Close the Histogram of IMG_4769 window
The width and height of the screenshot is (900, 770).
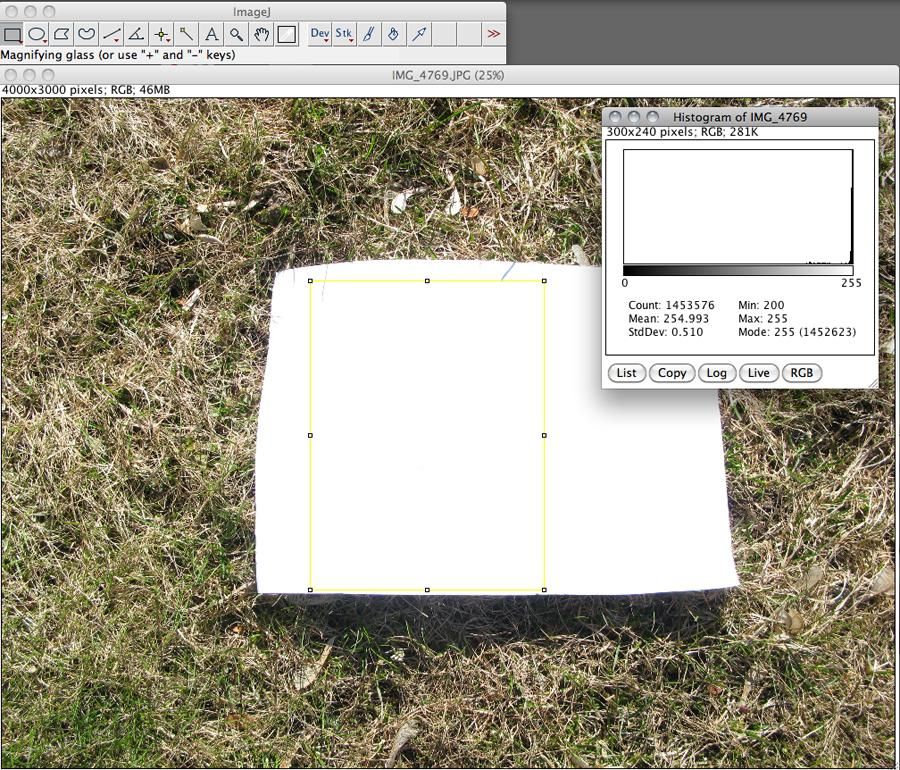615,117
